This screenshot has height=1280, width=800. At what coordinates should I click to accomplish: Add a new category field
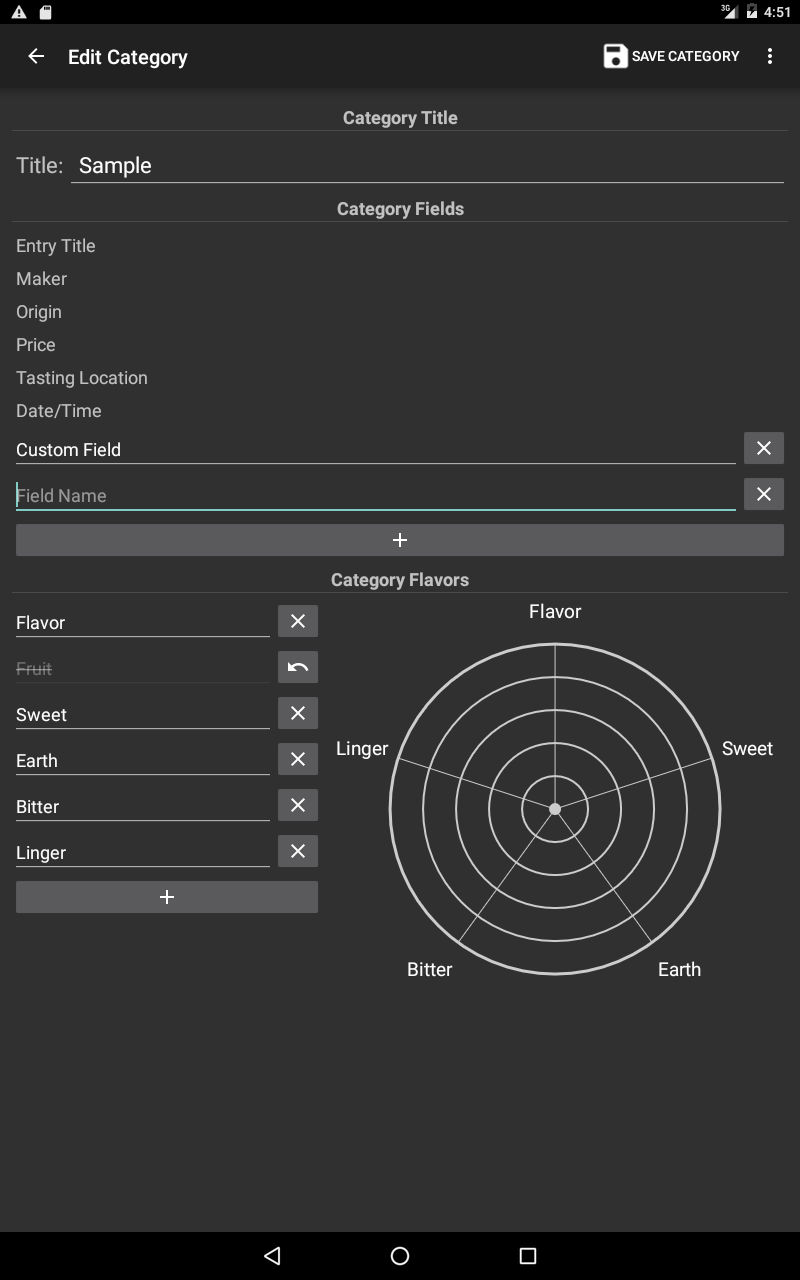(399, 540)
